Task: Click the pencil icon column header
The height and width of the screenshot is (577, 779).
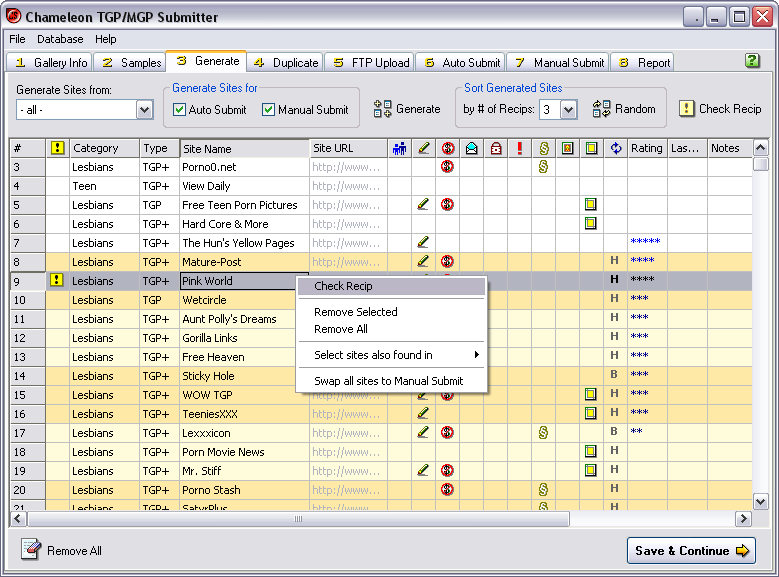Action: click(x=423, y=148)
